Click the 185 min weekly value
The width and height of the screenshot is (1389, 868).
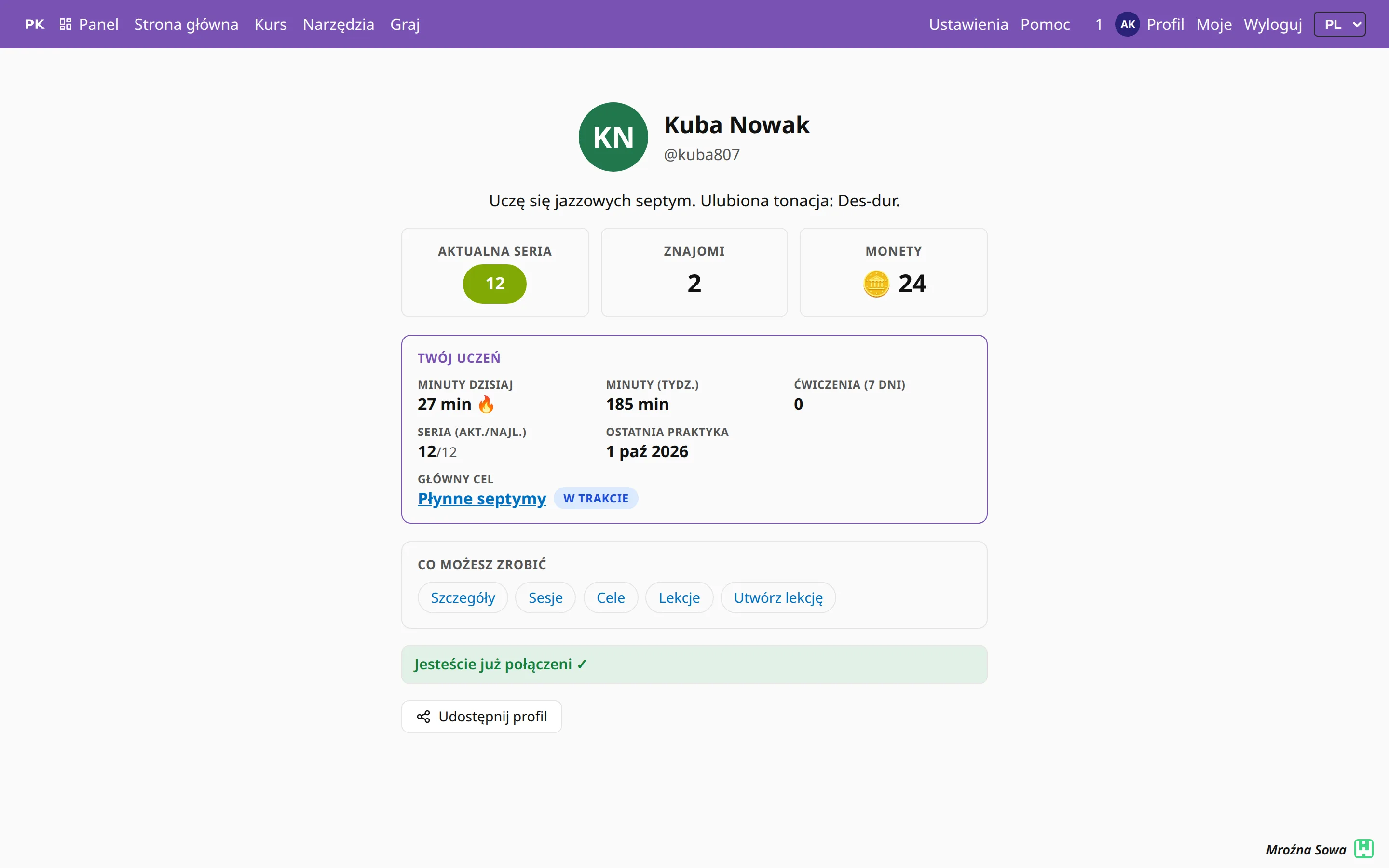[637, 404]
